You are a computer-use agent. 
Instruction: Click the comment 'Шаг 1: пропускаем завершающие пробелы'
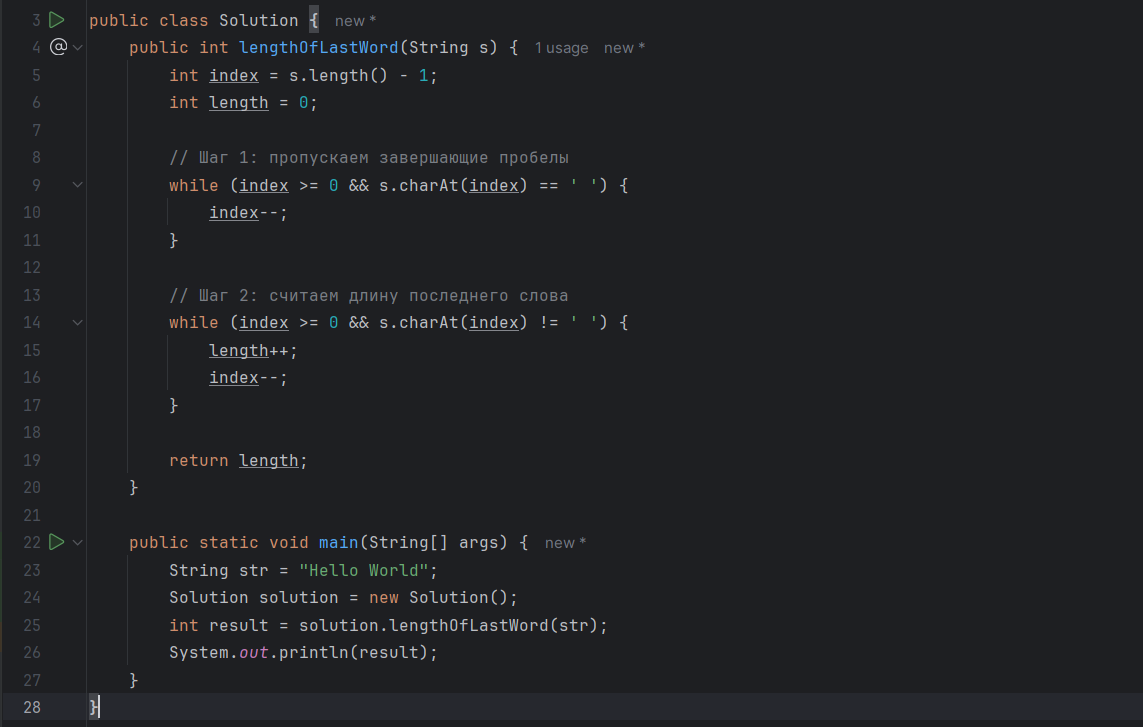(369, 158)
